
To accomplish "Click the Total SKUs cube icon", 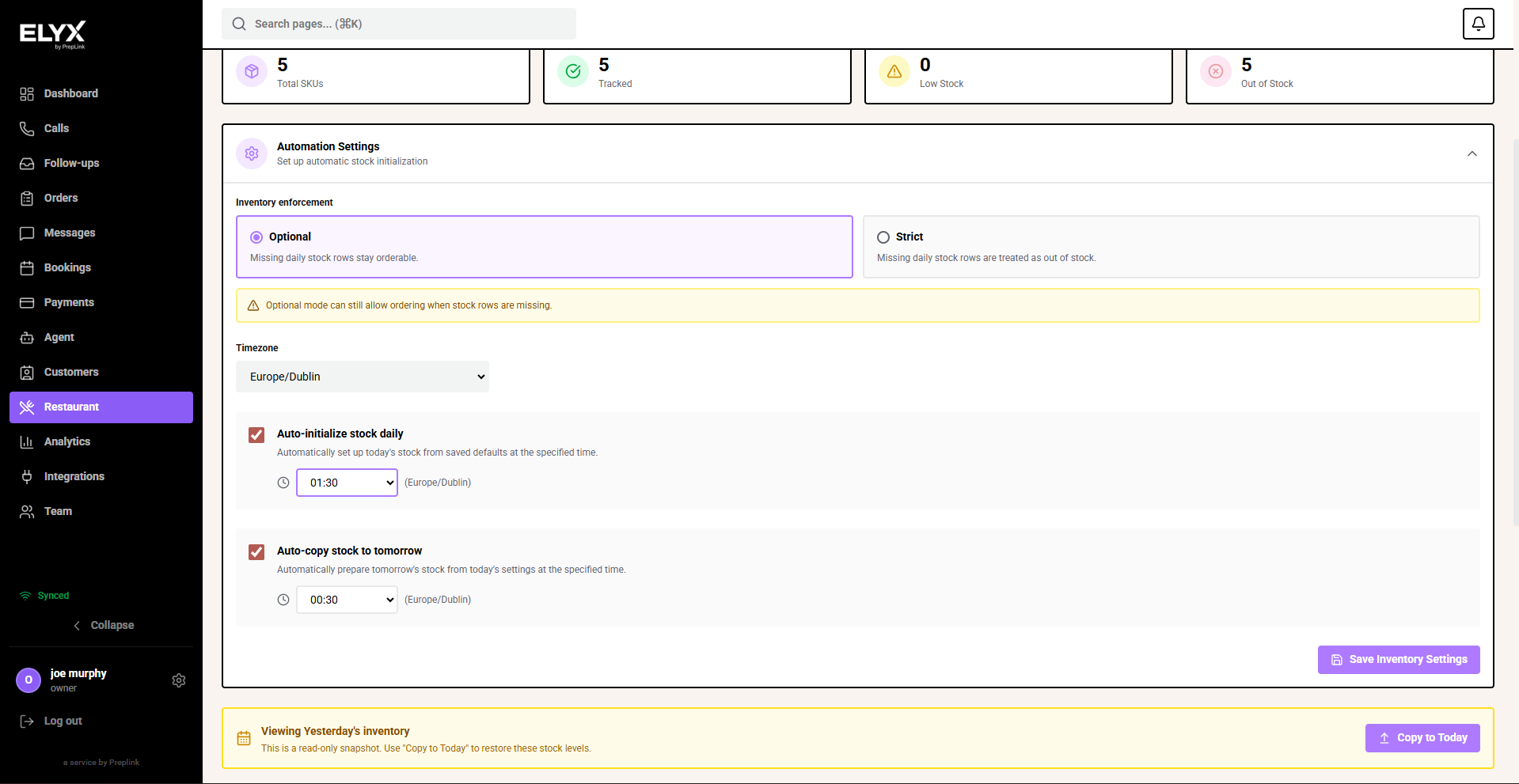I will coord(252,71).
